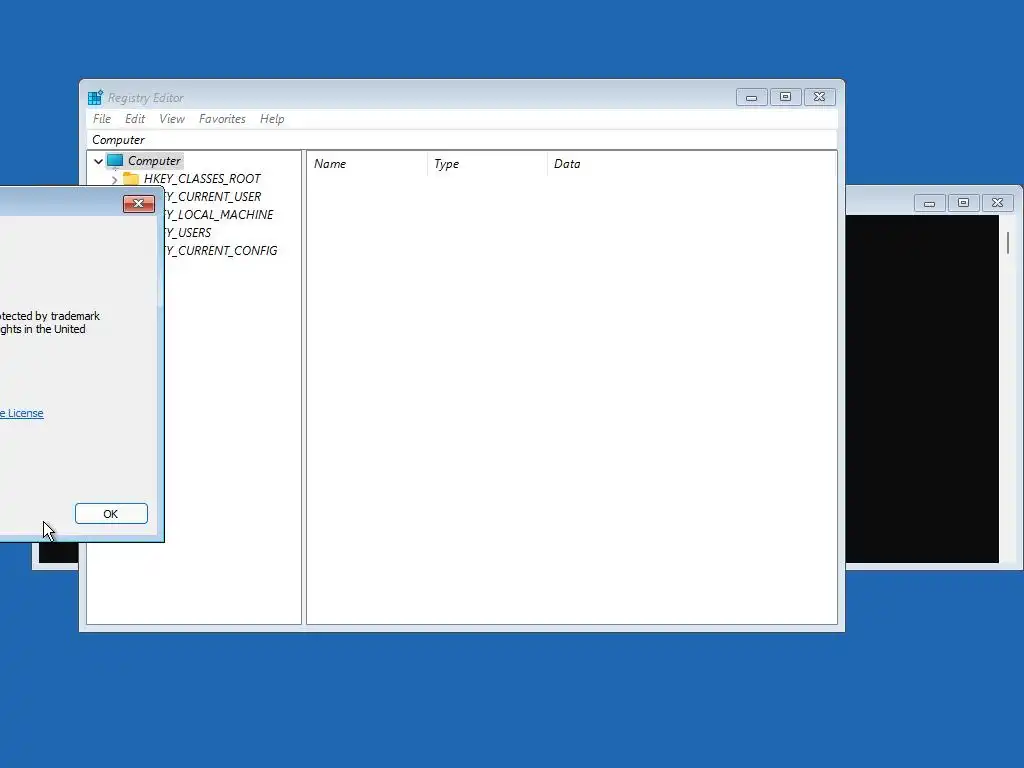The width and height of the screenshot is (1024, 768).
Task: Open the File menu in Registry Editor
Action: [x=102, y=119]
